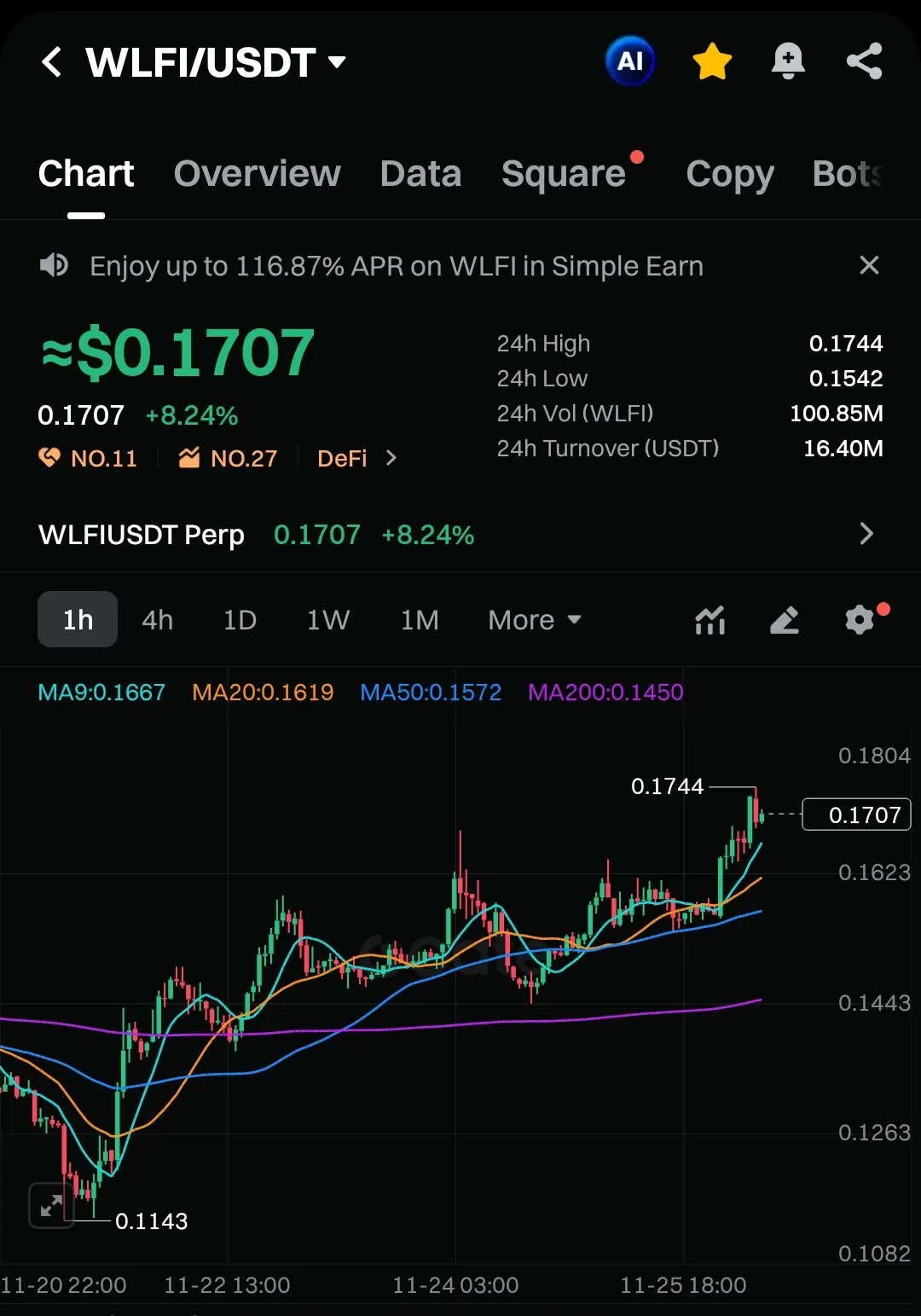Tap the 0.1623 price axis label
The height and width of the screenshot is (1316, 921).
click(x=874, y=873)
